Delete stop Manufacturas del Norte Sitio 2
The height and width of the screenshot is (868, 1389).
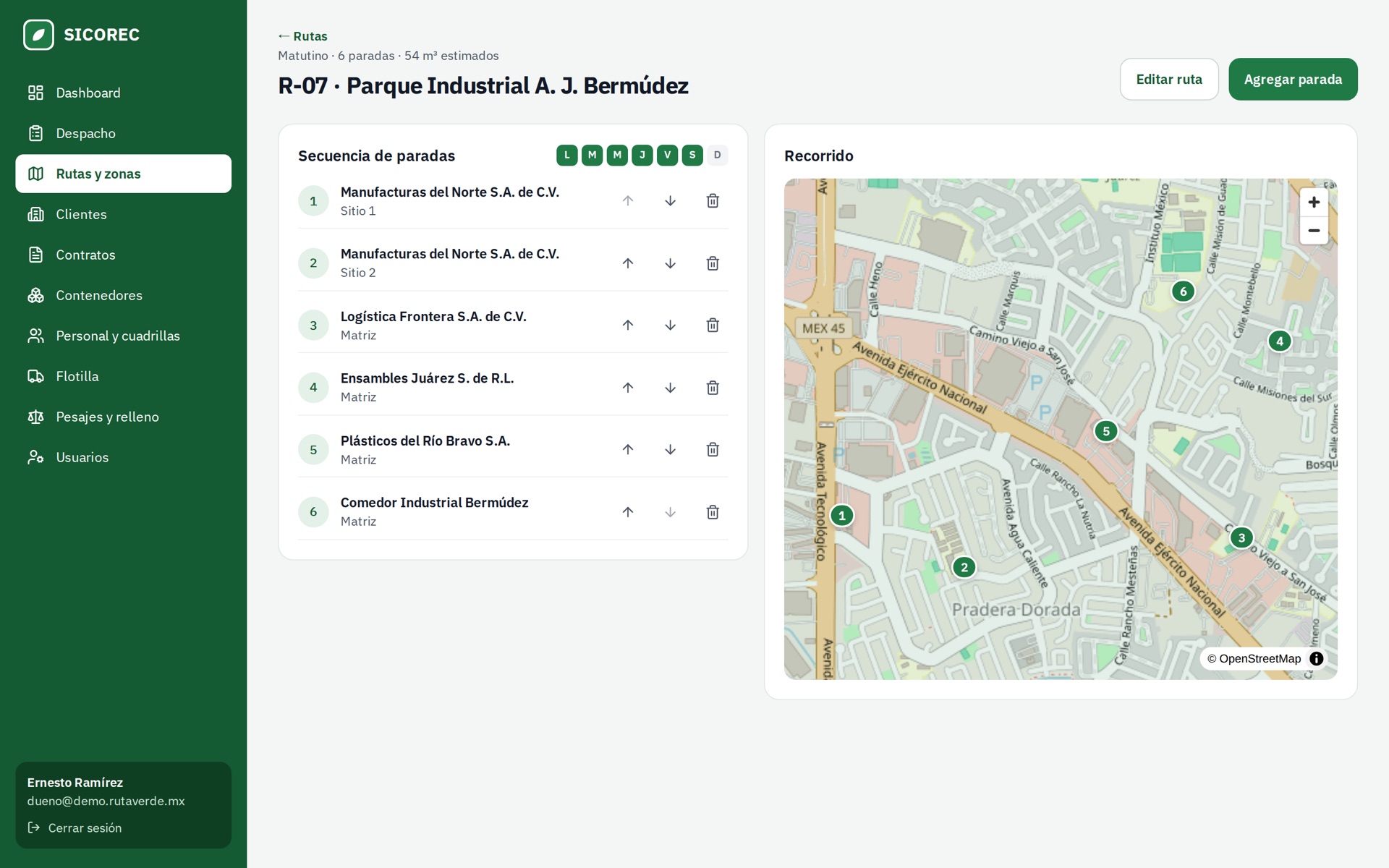(713, 263)
